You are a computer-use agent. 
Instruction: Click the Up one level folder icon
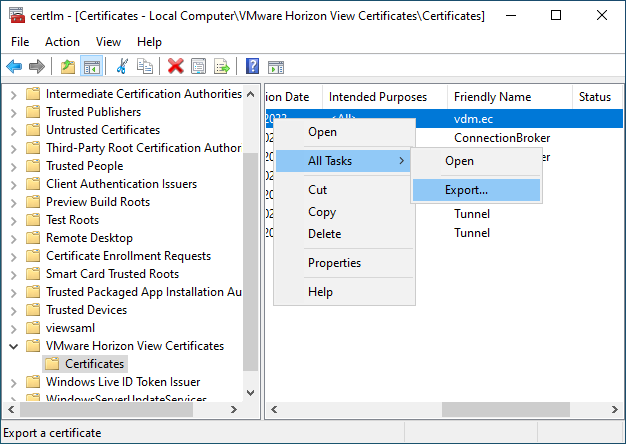pos(68,66)
